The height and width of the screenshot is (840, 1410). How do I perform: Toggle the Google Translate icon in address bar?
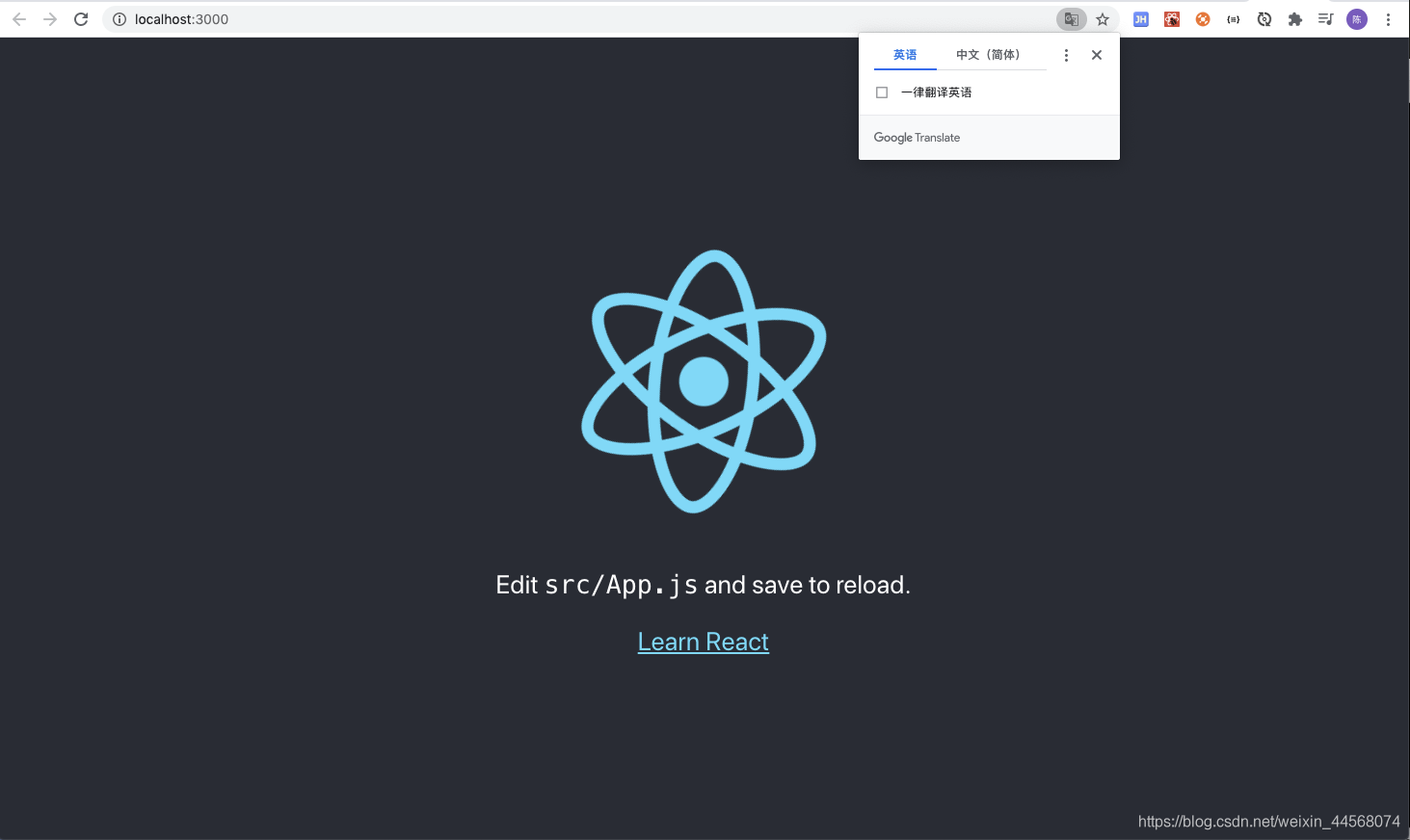(1071, 19)
